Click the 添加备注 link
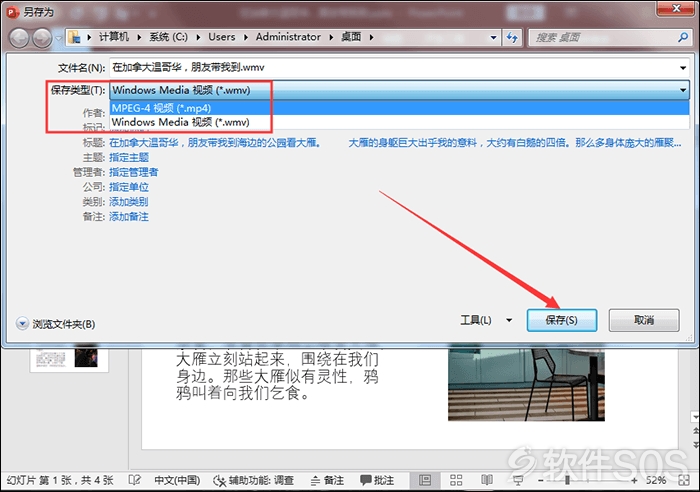The image size is (700, 492). (129, 217)
